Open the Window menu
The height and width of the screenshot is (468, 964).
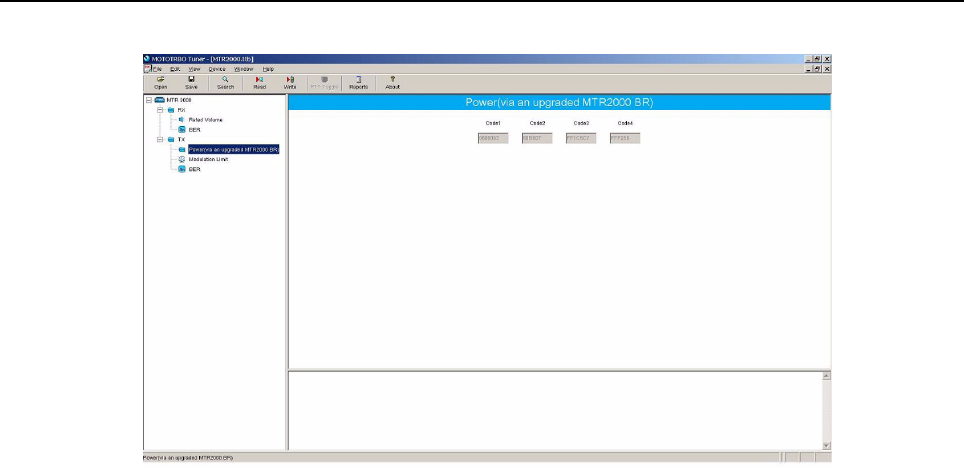click(244, 69)
